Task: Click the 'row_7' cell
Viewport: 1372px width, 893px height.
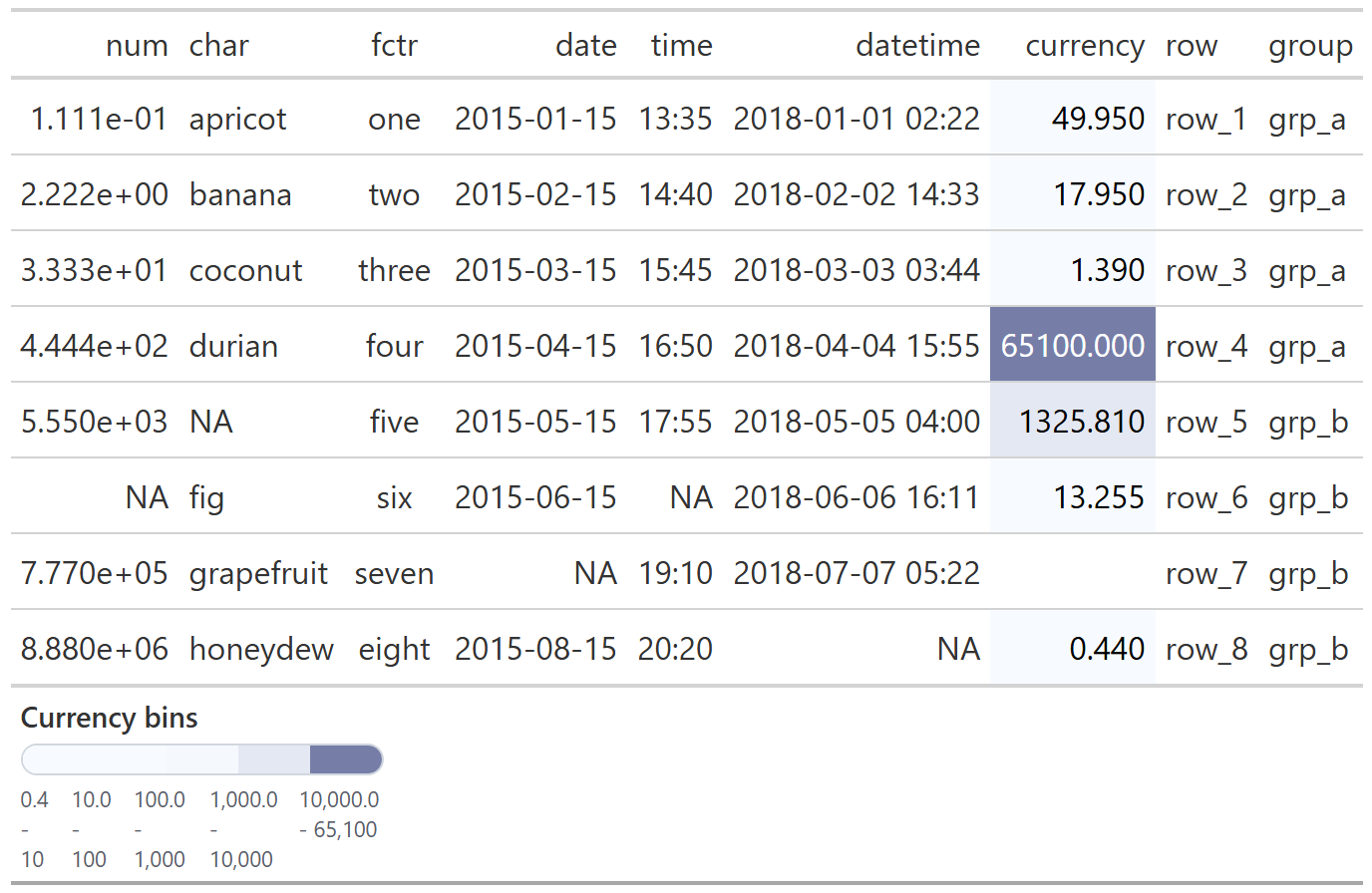Action: tap(1205, 573)
